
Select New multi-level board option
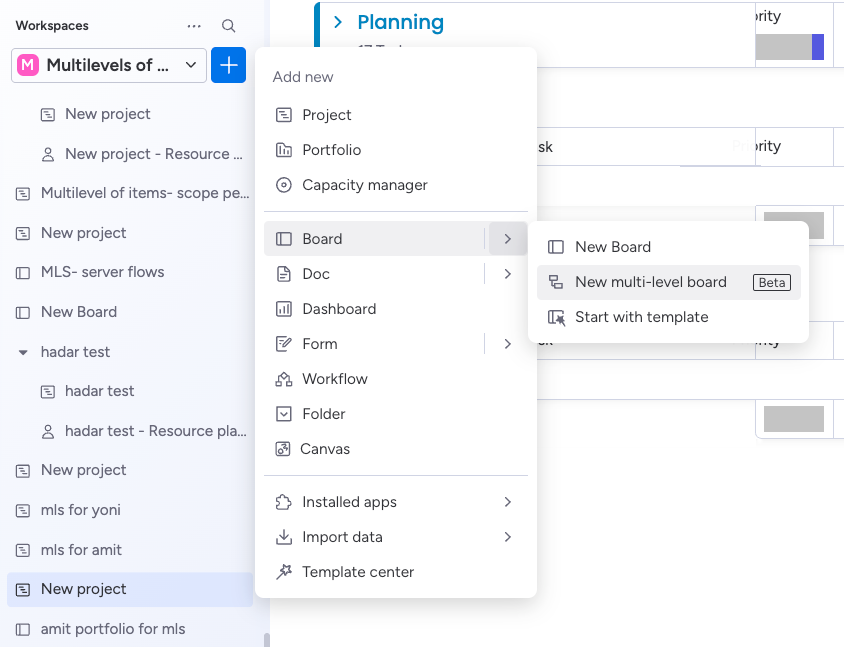pos(650,282)
